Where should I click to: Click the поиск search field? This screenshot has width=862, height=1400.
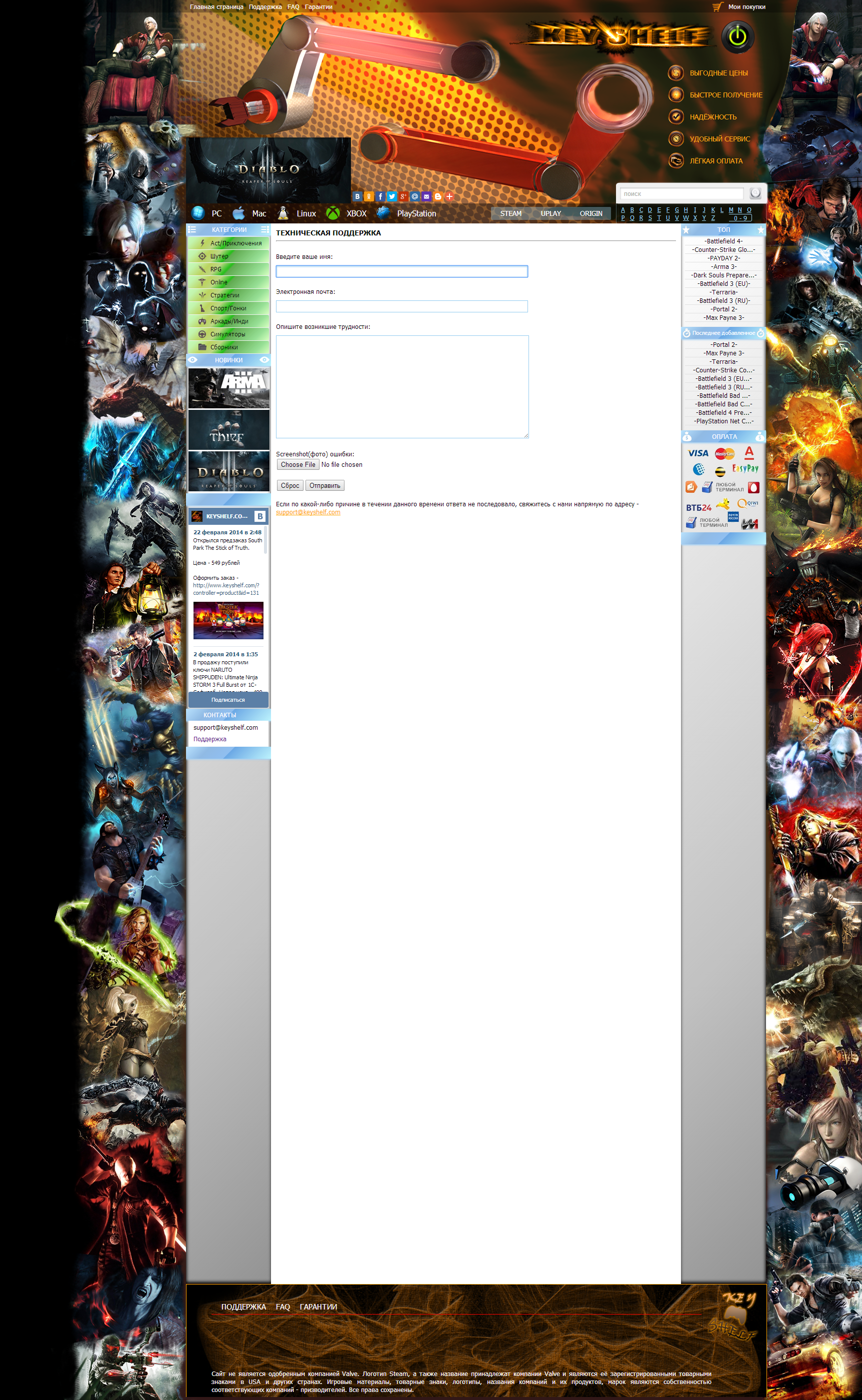click(x=682, y=194)
